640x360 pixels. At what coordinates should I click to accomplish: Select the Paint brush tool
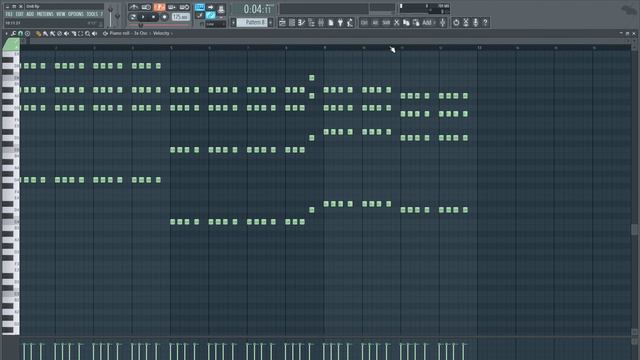pos(45,33)
